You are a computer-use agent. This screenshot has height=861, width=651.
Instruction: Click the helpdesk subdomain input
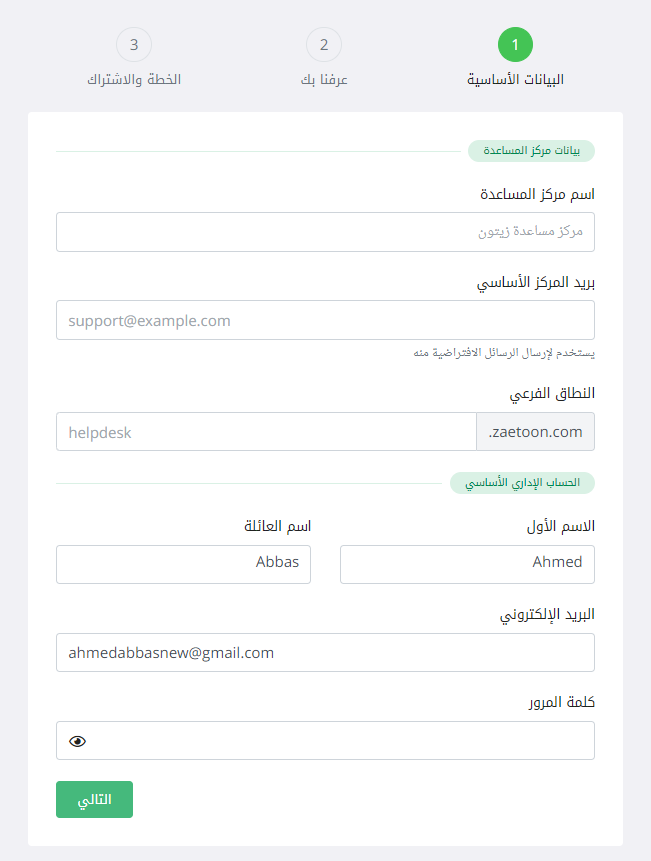click(x=266, y=432)
